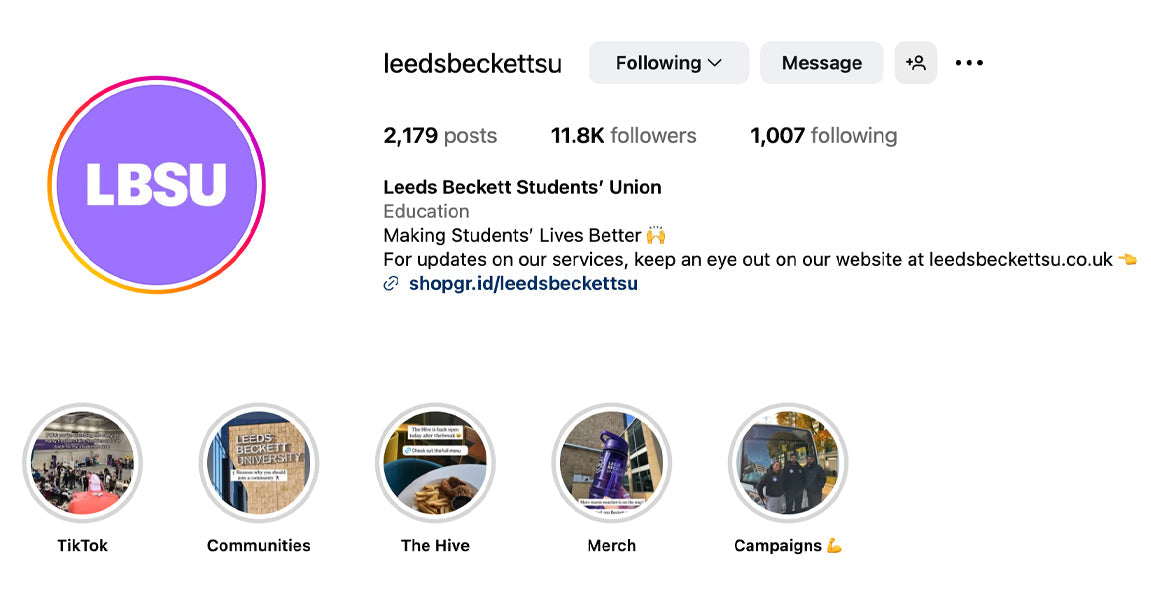
Task: Click the chevron arrow beside Following
Action: (715, 63)
